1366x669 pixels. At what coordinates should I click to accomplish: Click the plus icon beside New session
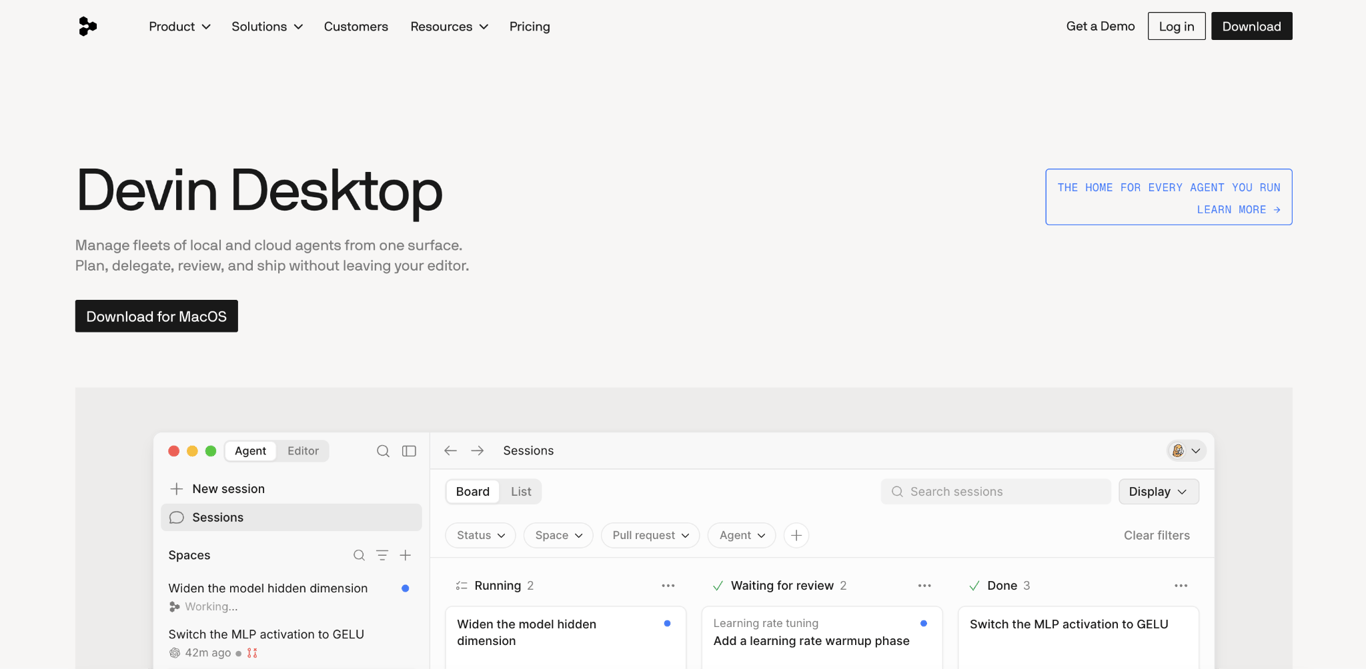coord(176,489)
